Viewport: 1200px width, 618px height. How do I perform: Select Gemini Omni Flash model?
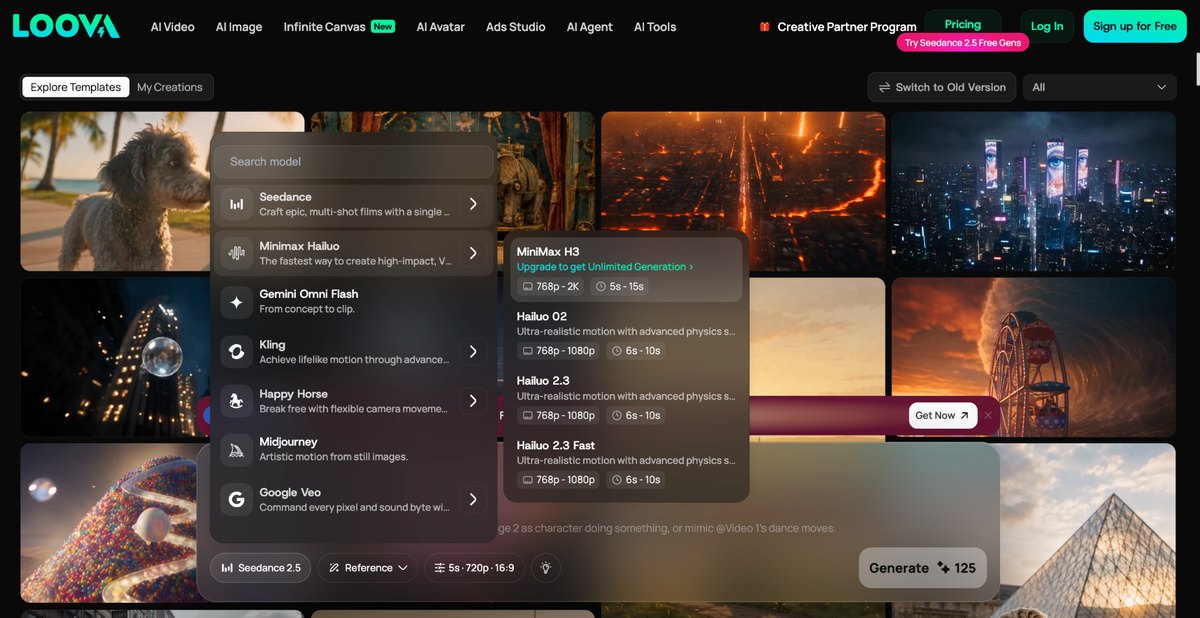click(354, 301)
